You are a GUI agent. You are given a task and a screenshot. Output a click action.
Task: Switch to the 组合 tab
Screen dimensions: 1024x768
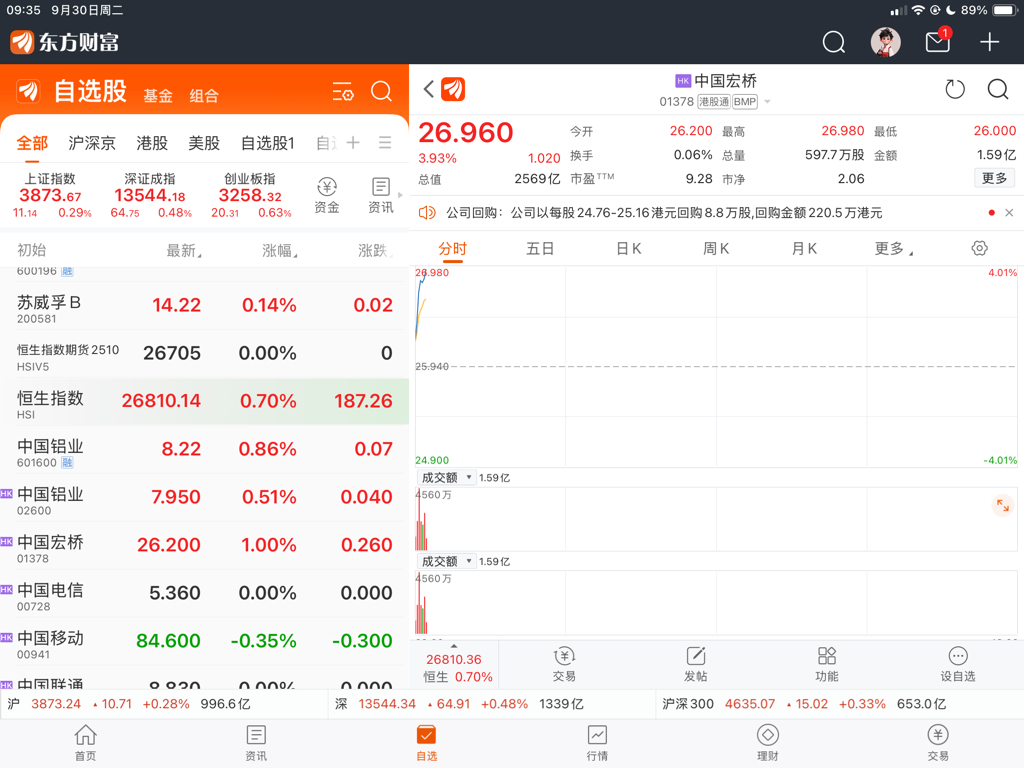pos(204,96)
